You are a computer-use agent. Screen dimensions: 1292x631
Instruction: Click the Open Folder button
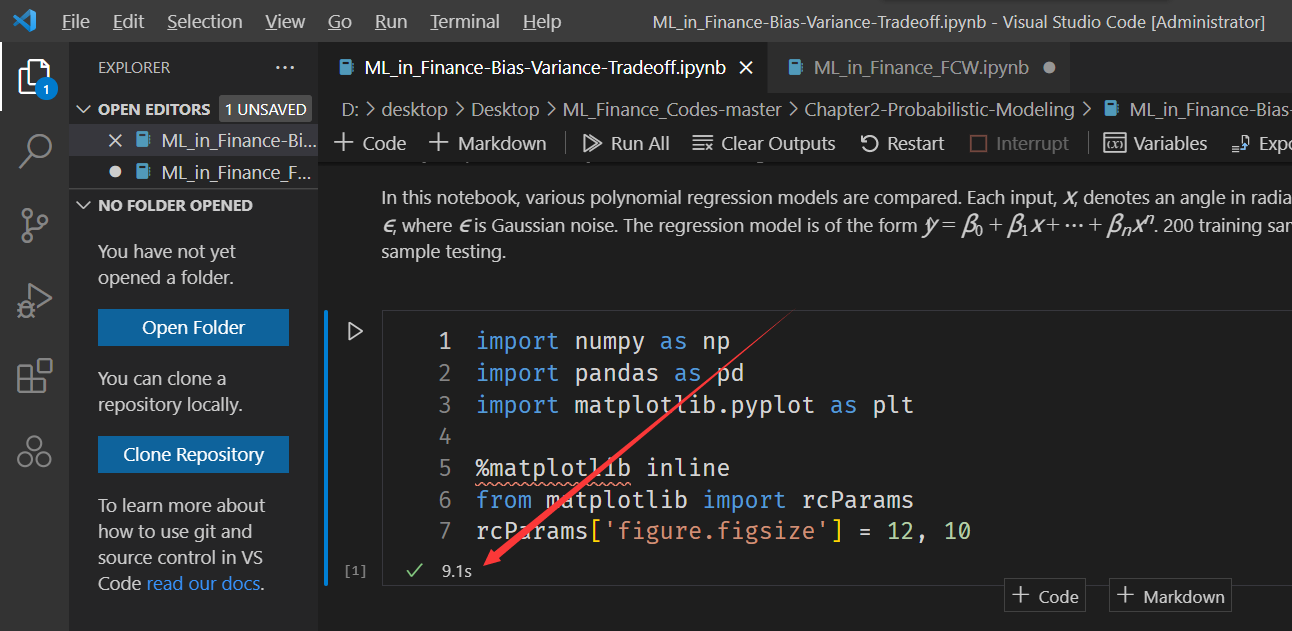pos(193,327)
